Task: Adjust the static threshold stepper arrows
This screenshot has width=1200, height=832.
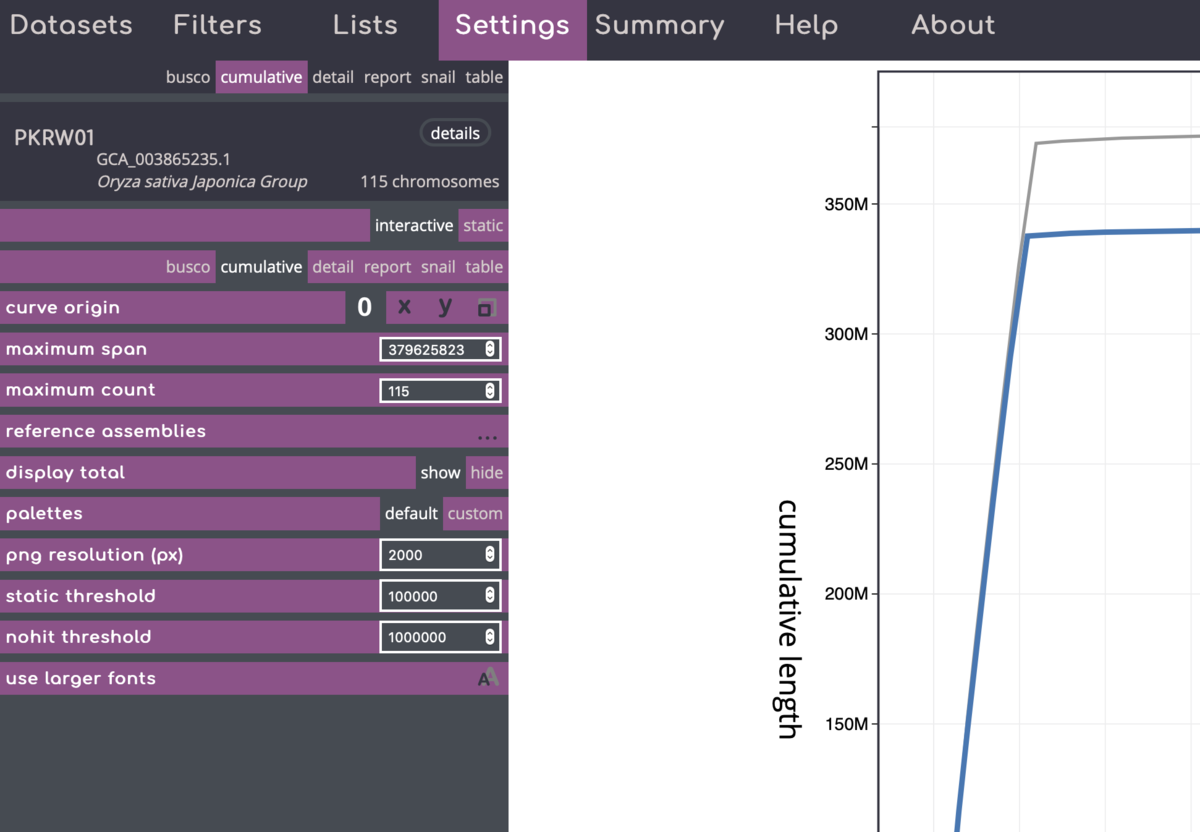Action: point(490,595)
